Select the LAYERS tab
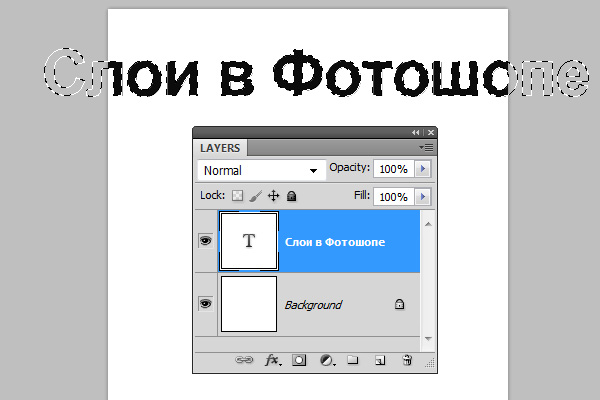 [x=220, y=148]
